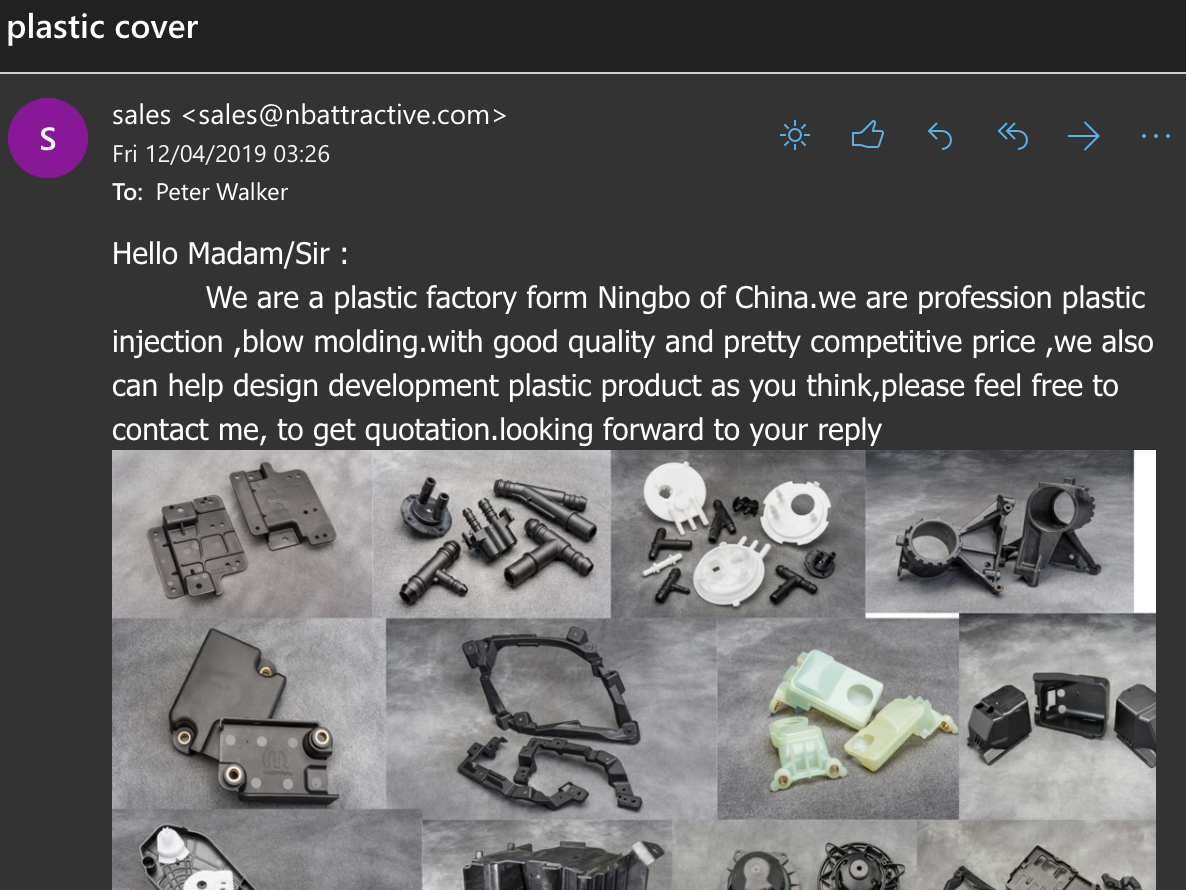Open the More actions ellipsis menu
The height and width of the screenshot is (890, 1186).
click(x=1156, y=136)
